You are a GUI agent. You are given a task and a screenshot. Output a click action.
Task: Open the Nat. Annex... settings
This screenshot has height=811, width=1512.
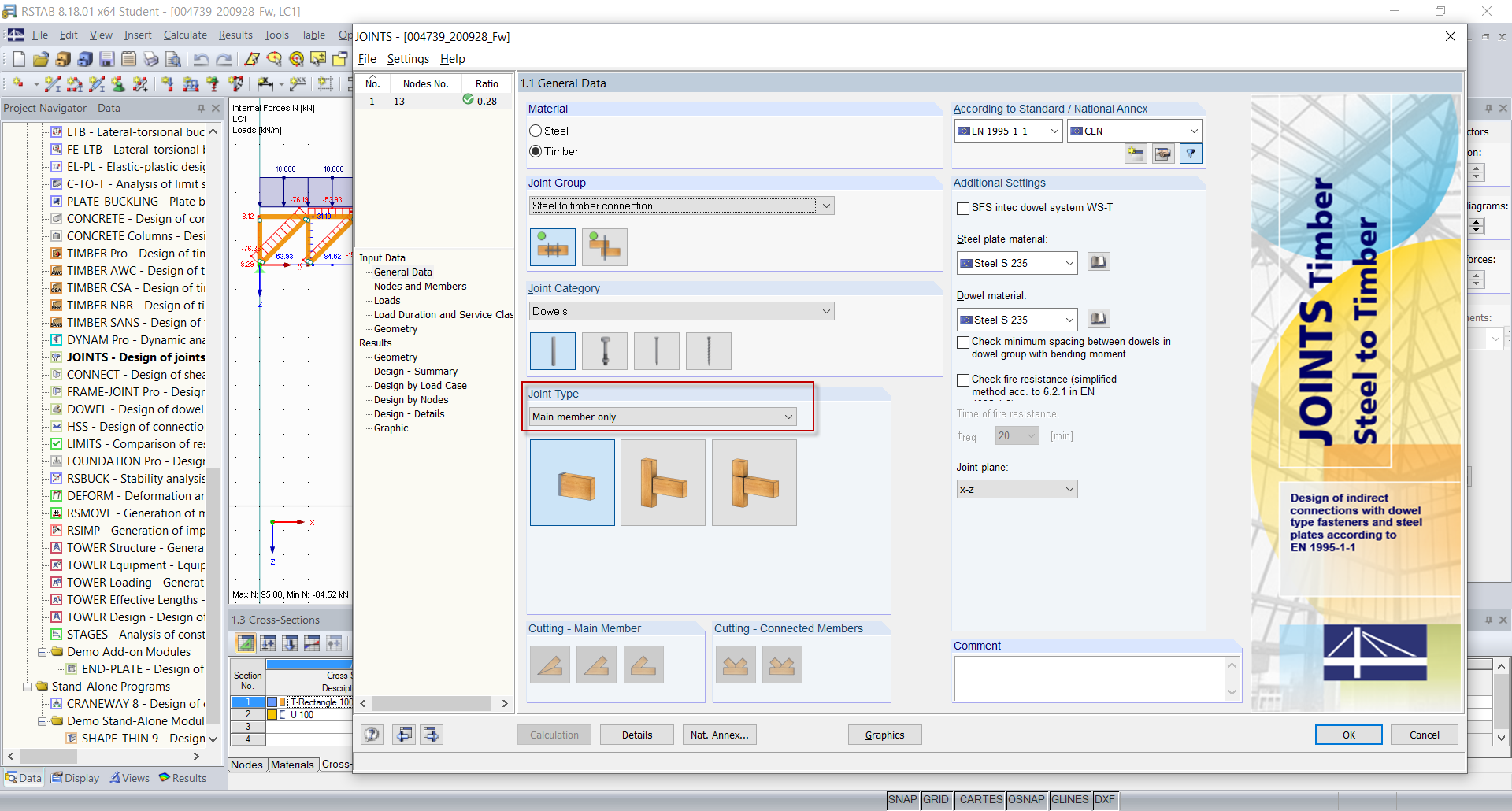720,735
